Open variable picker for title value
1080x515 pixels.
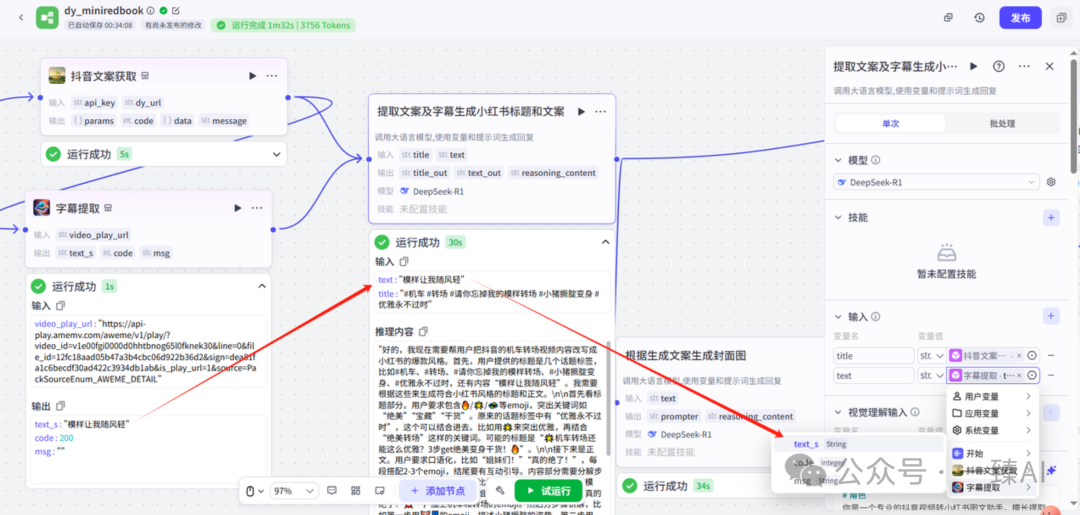1032,356
